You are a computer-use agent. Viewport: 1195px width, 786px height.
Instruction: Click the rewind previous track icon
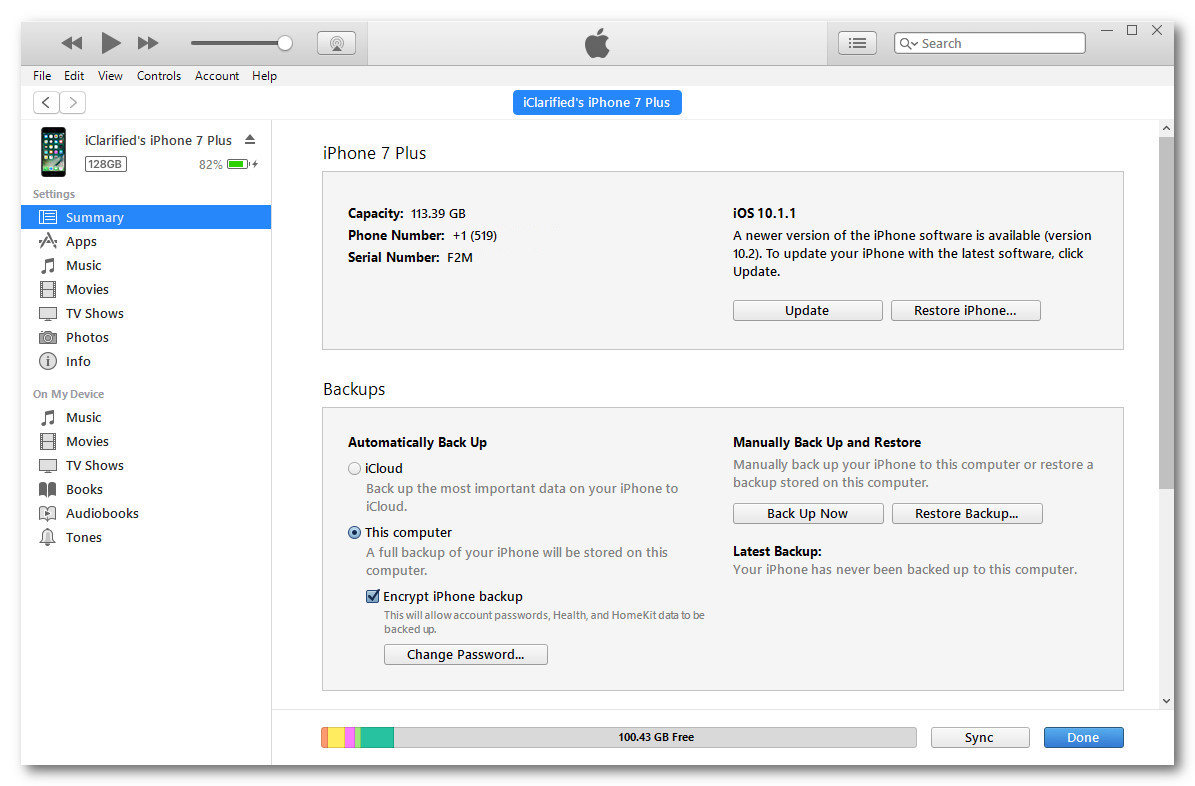pos(72,43)
